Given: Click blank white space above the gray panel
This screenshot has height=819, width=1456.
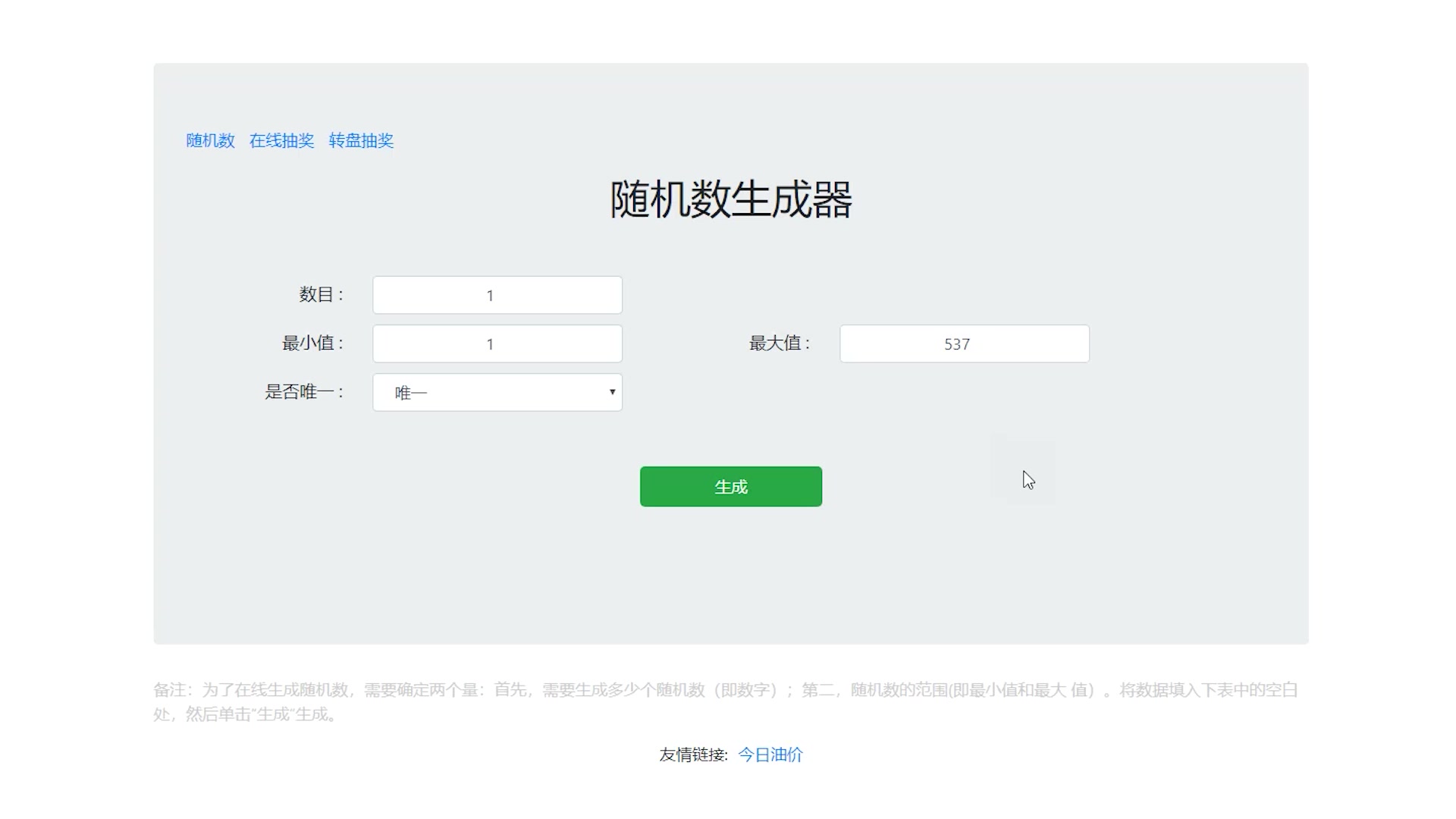Looking at the screenshot, I should (x=731, y=30).
